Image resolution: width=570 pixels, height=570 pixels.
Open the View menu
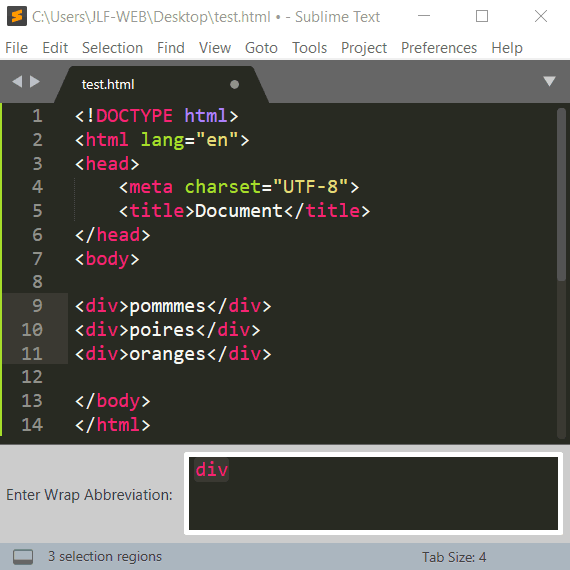point(214,48)
